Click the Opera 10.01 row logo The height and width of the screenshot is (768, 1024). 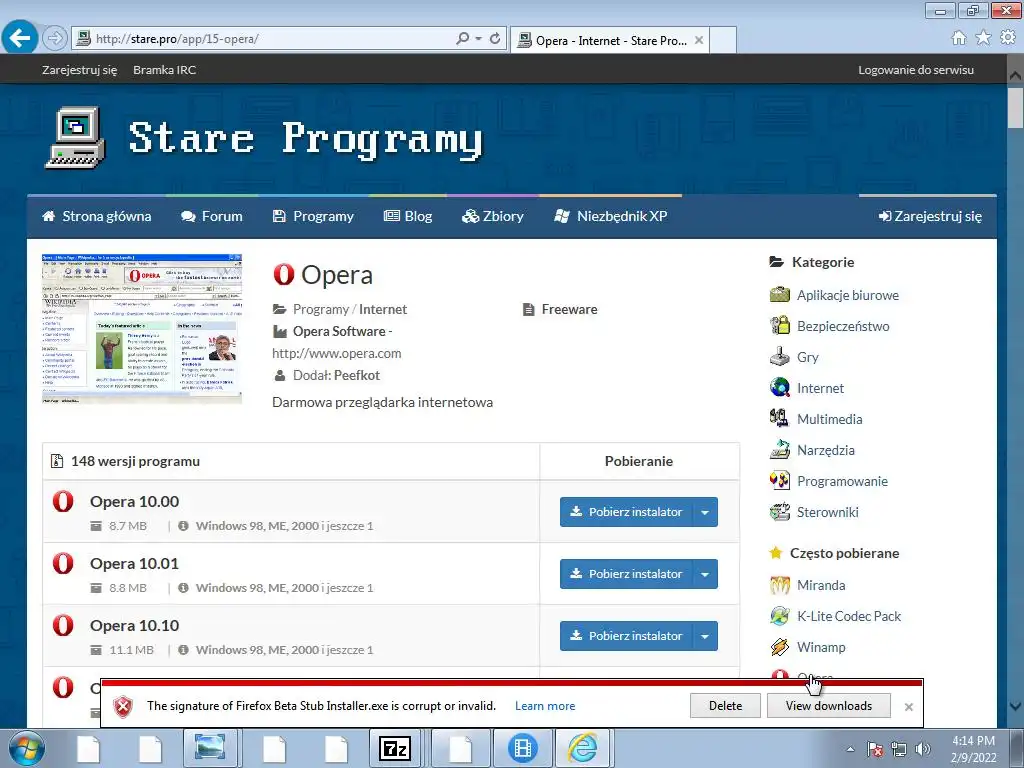pyautogui.click(x=63, y=563)
